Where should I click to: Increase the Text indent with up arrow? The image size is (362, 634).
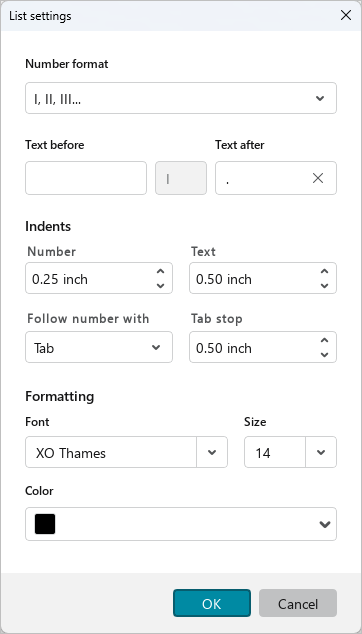coord(324,271)
